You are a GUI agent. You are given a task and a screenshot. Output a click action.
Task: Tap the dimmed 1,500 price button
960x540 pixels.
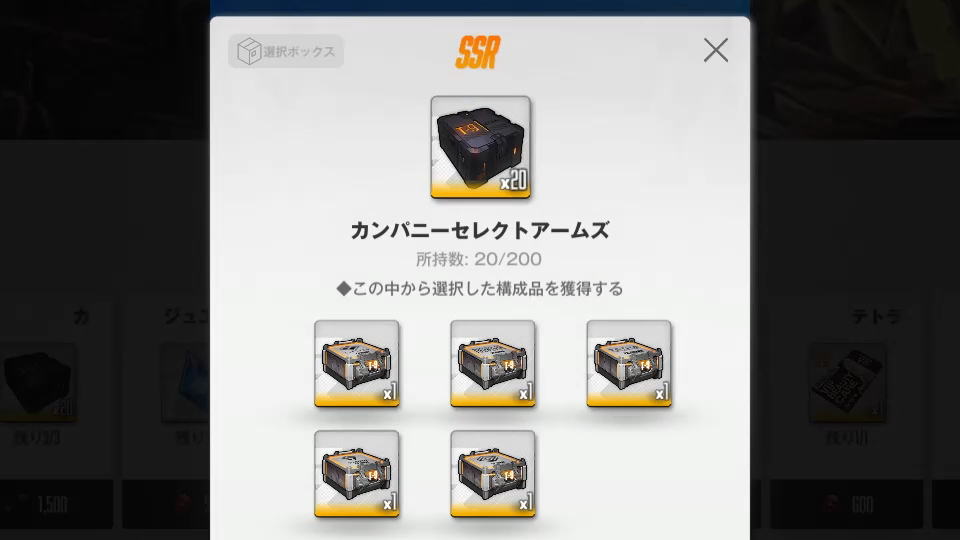click(x=56, y=504)
